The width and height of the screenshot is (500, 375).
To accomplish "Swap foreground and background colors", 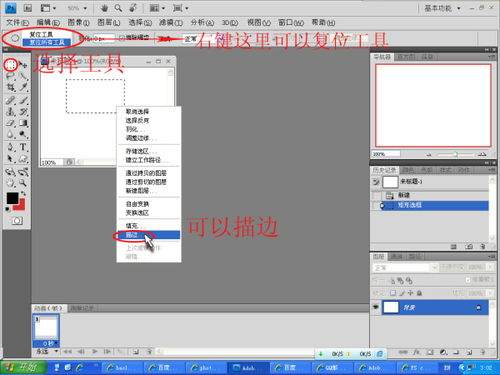I will pos(23,193).
